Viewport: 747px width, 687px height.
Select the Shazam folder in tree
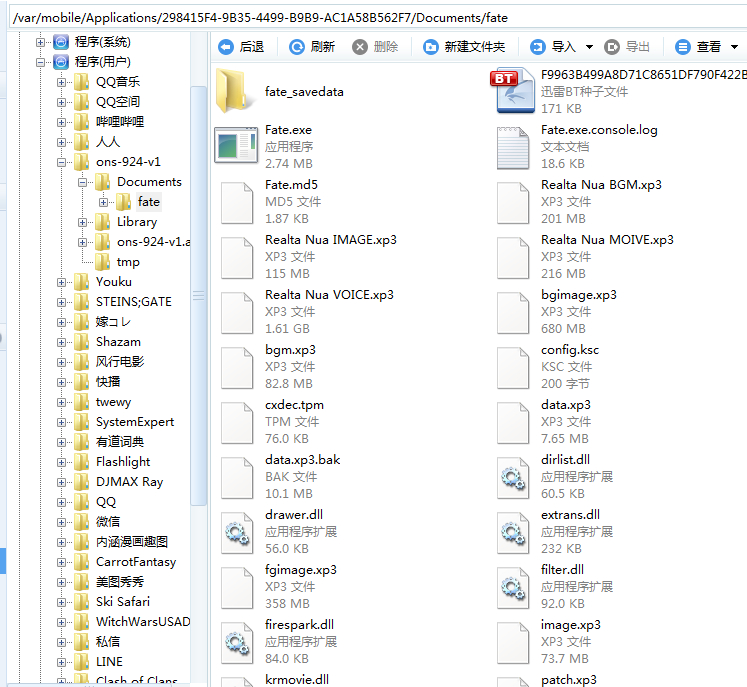pyautogui.click(x=108, y=342)
